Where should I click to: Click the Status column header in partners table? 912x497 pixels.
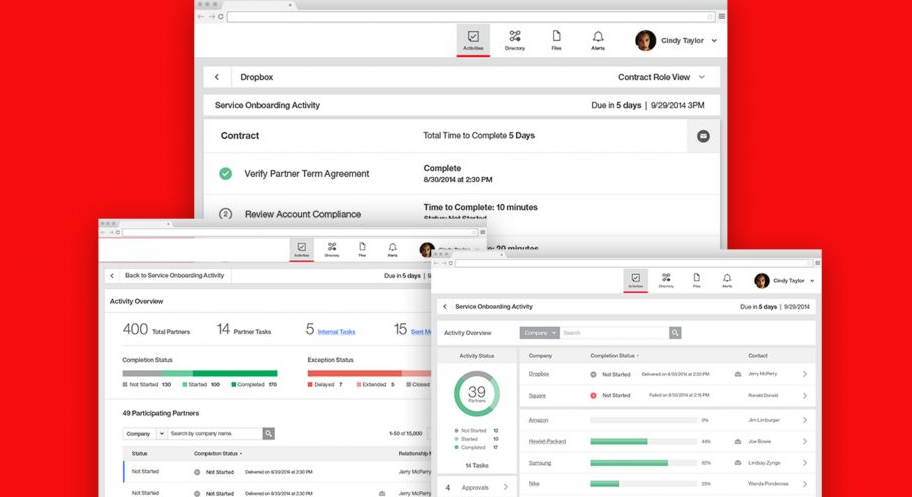(140, 453)
